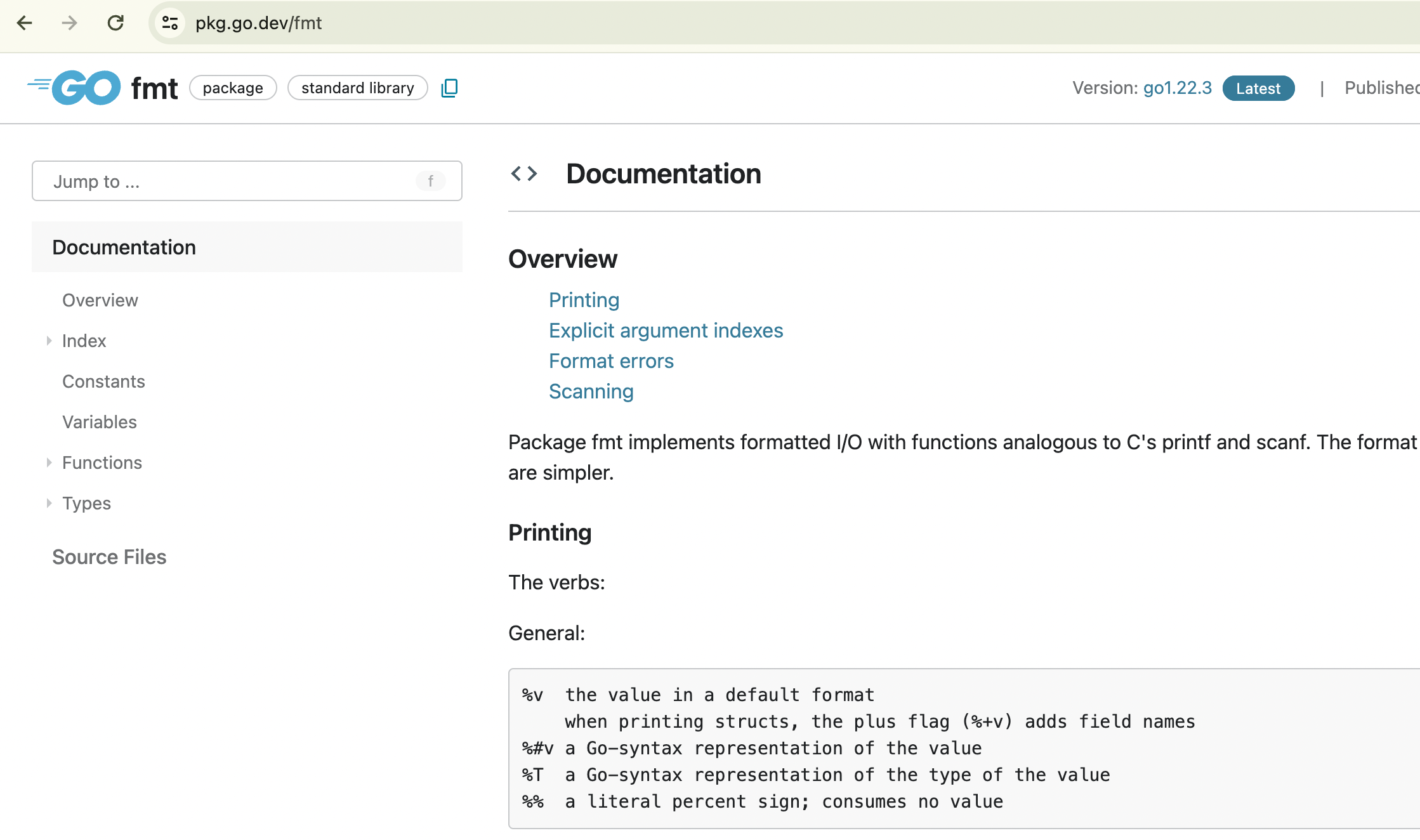Expand the Index tree item
This screenshot has height=840, width=1420.
pyautogui.click(x=49, y=341)
